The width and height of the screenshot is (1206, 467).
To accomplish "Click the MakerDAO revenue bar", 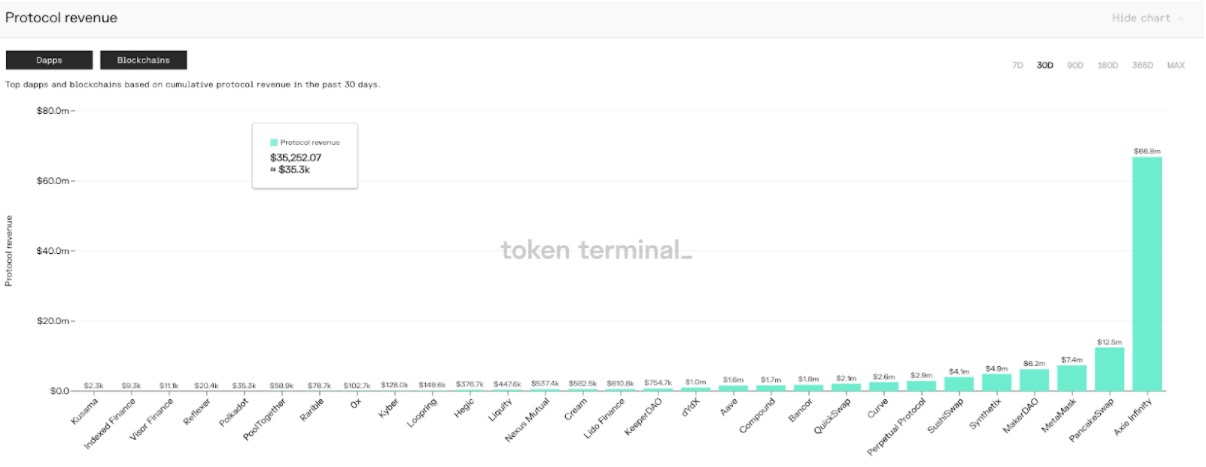I will [1034, 379].
